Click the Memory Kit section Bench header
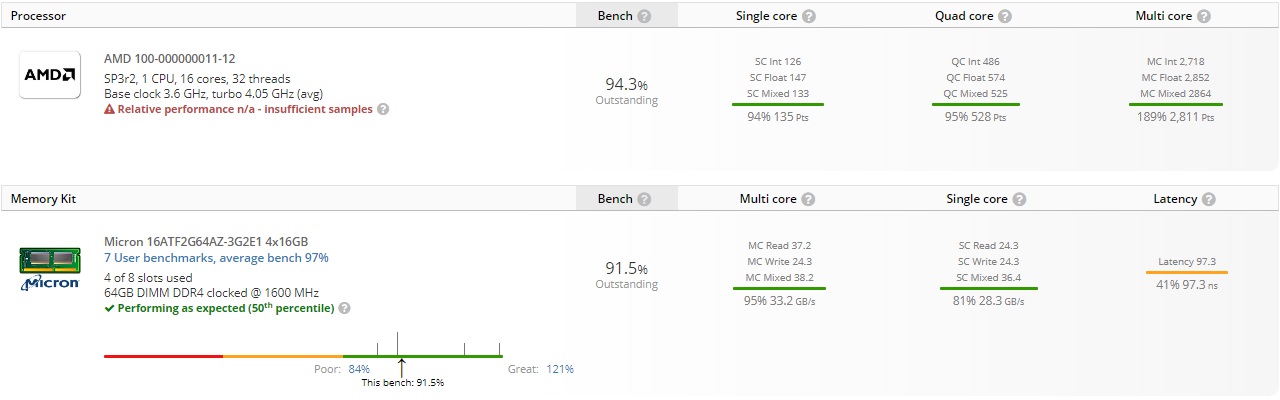The height and width of the screenshot is (400, 1280). coord(614,199)
